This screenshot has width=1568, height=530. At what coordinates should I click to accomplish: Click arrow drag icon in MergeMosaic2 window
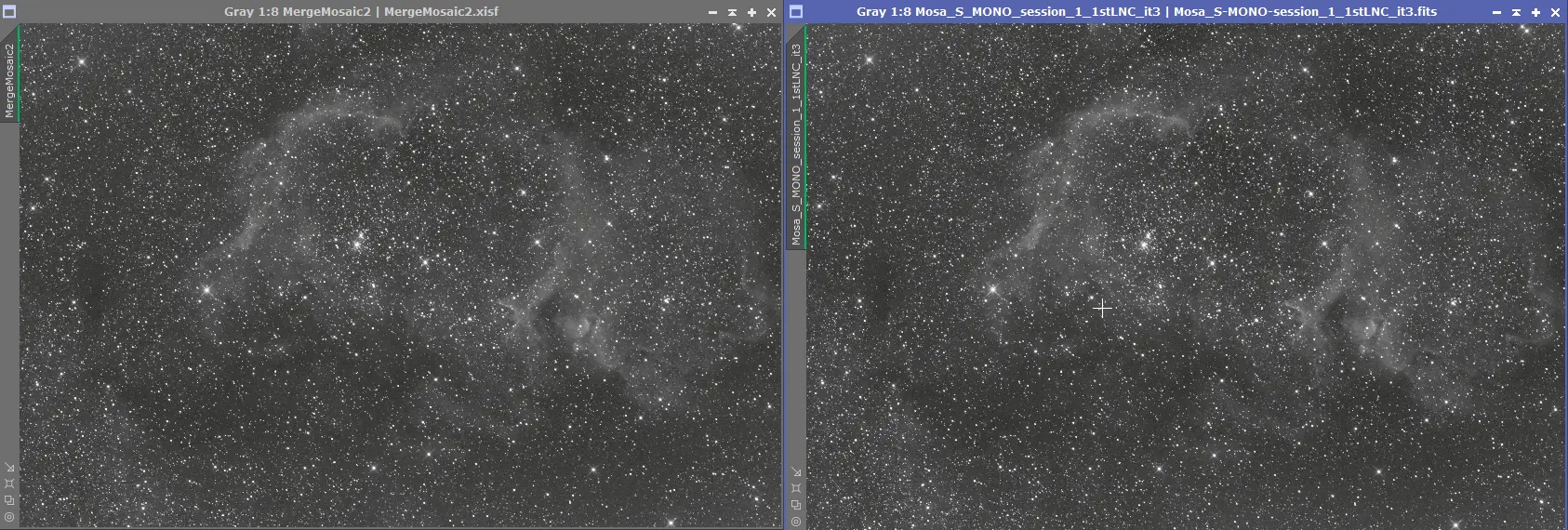click(9, 468)
